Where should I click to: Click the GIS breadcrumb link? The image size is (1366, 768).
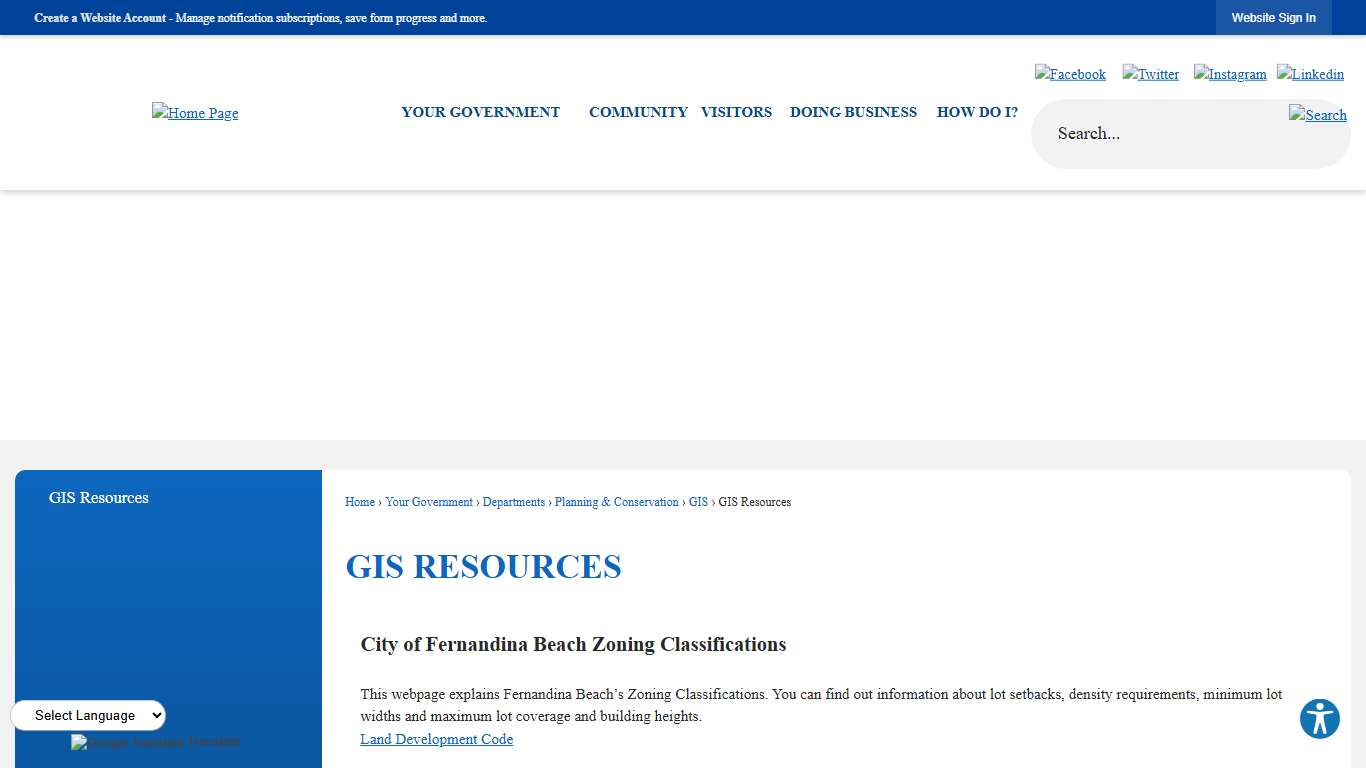pos(698,501)
